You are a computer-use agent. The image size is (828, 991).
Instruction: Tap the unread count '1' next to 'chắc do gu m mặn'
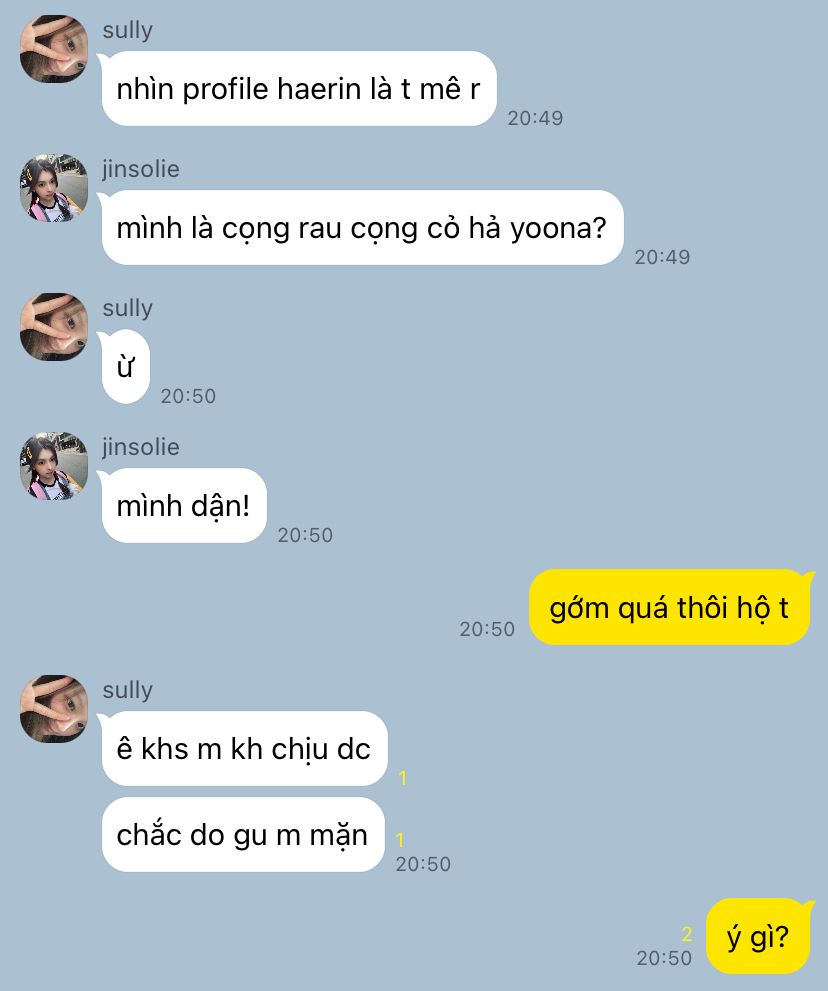pos(399,839)
